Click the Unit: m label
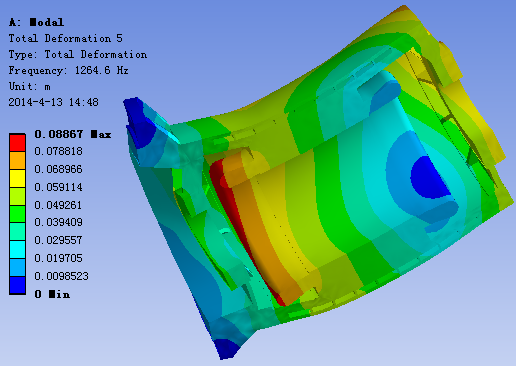Screen dimensions: 516x366 (x=30, y=86)
